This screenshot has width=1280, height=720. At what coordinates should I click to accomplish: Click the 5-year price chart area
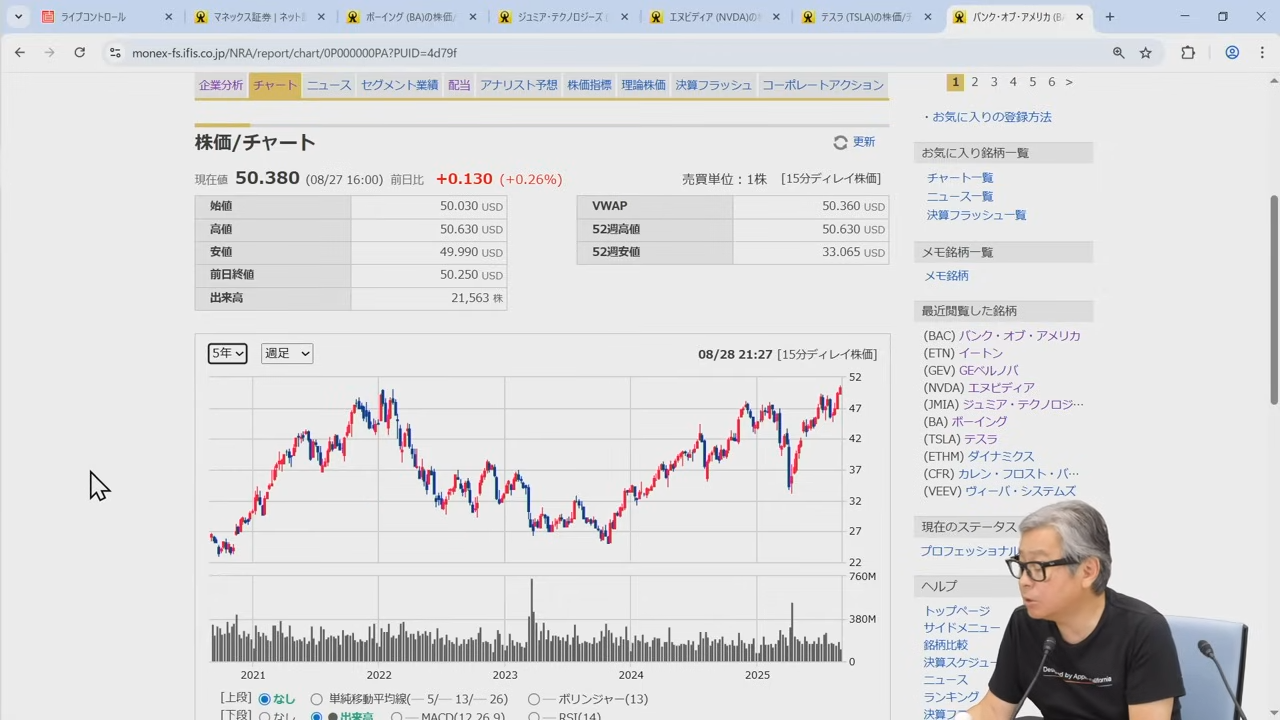coord(526,470)
